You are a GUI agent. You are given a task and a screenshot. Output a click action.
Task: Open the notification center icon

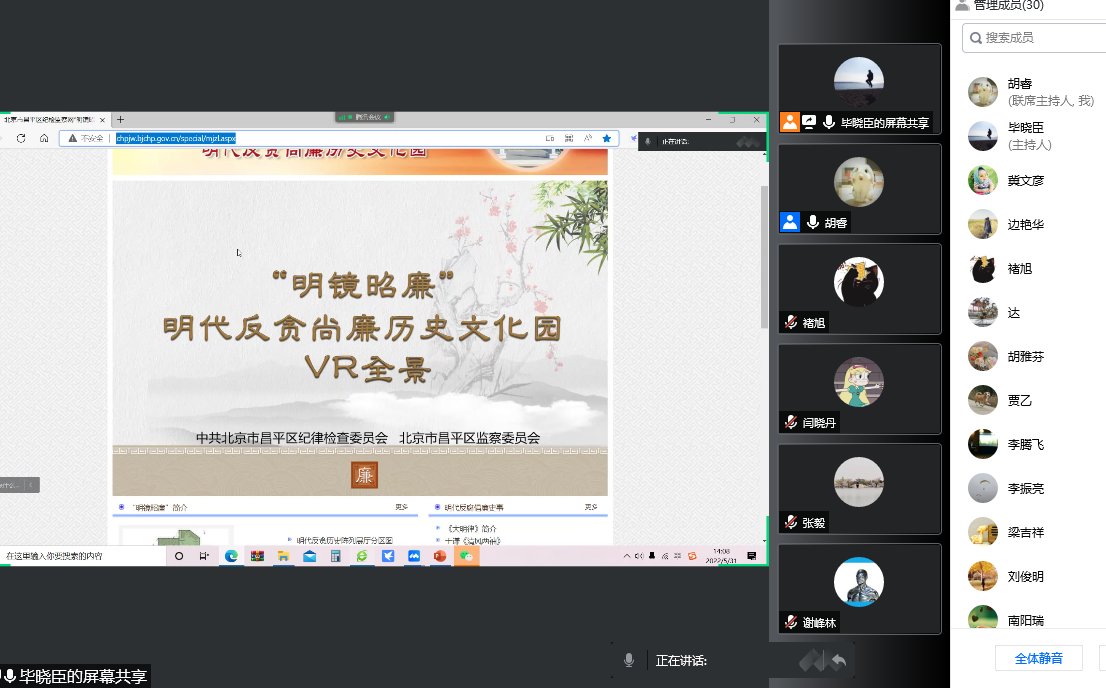tap(752, 556)
